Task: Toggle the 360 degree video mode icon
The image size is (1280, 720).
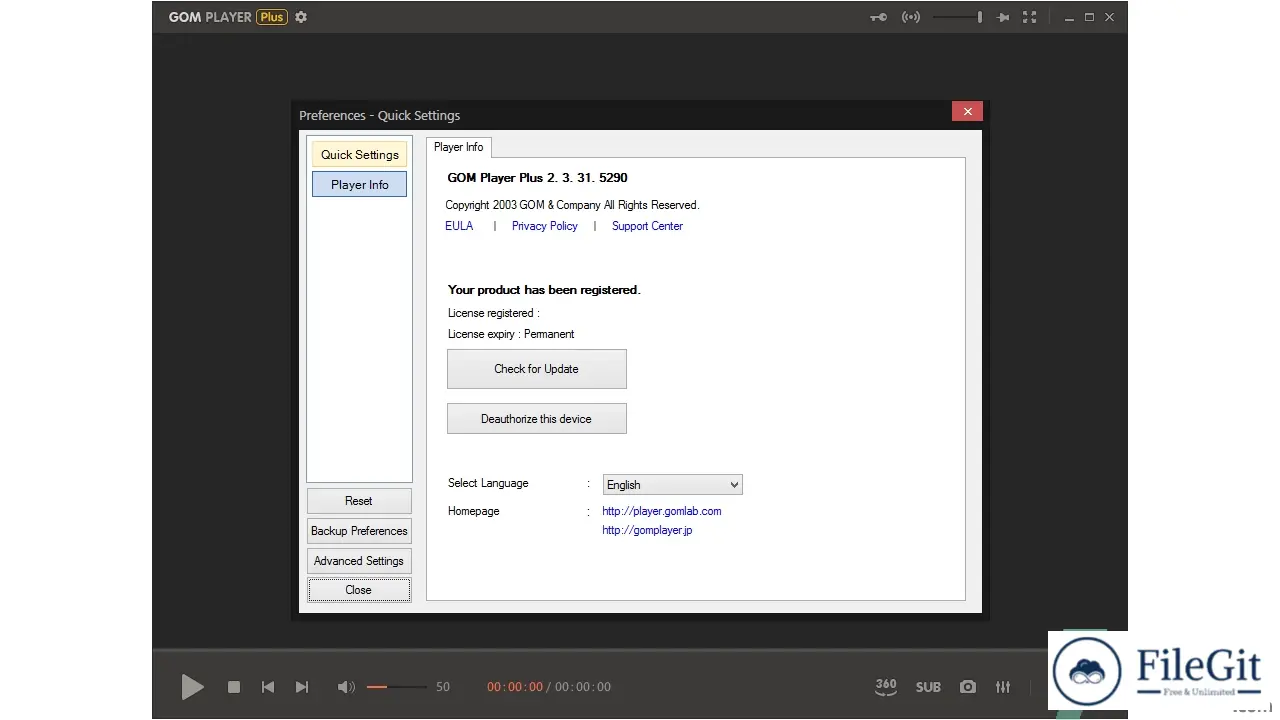Action: click(886, 687)
